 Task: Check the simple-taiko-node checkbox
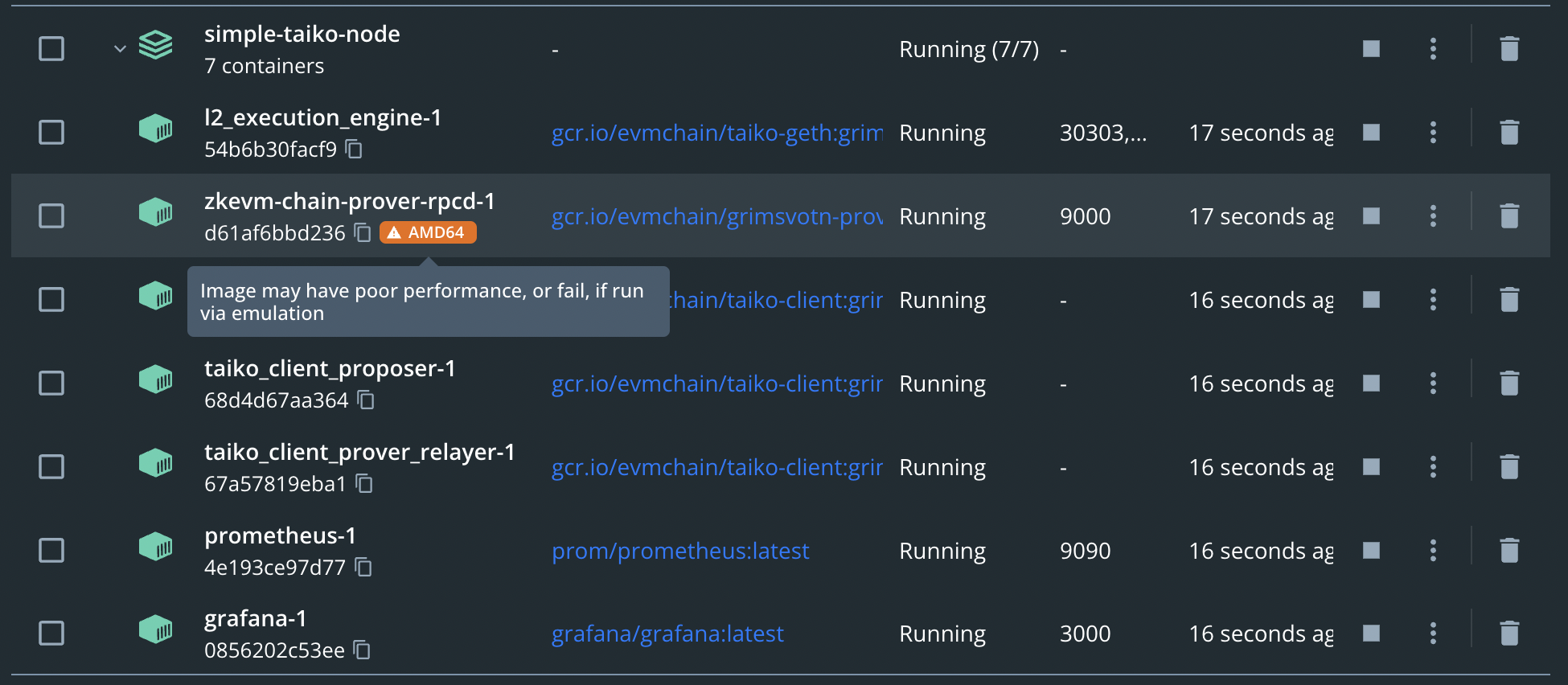51,48
